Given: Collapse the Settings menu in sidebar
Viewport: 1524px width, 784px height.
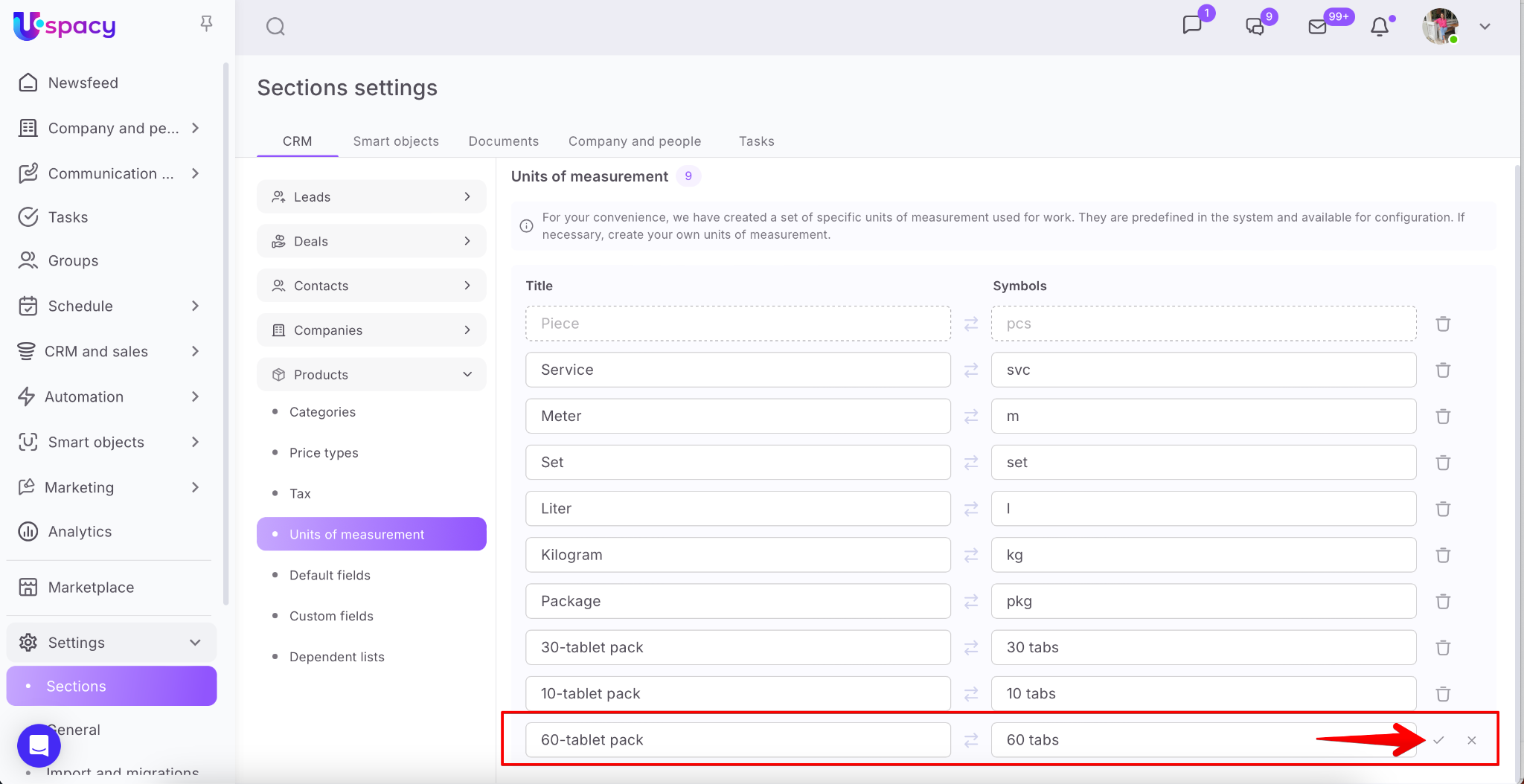Looking at the screenshot, I should coord(195,643).
